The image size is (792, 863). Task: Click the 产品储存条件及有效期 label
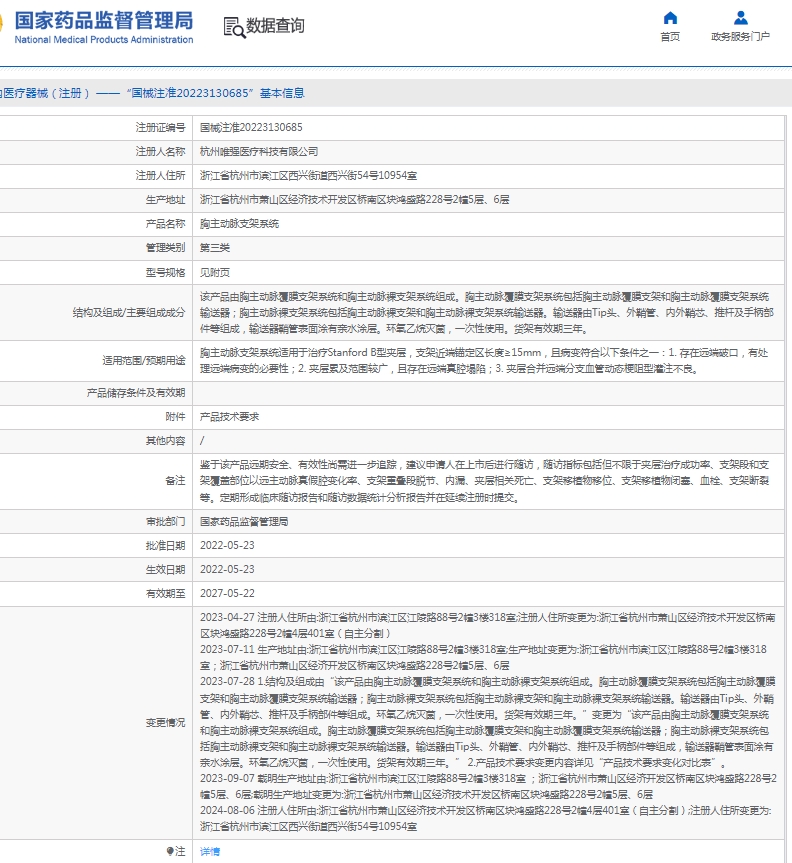136,393
